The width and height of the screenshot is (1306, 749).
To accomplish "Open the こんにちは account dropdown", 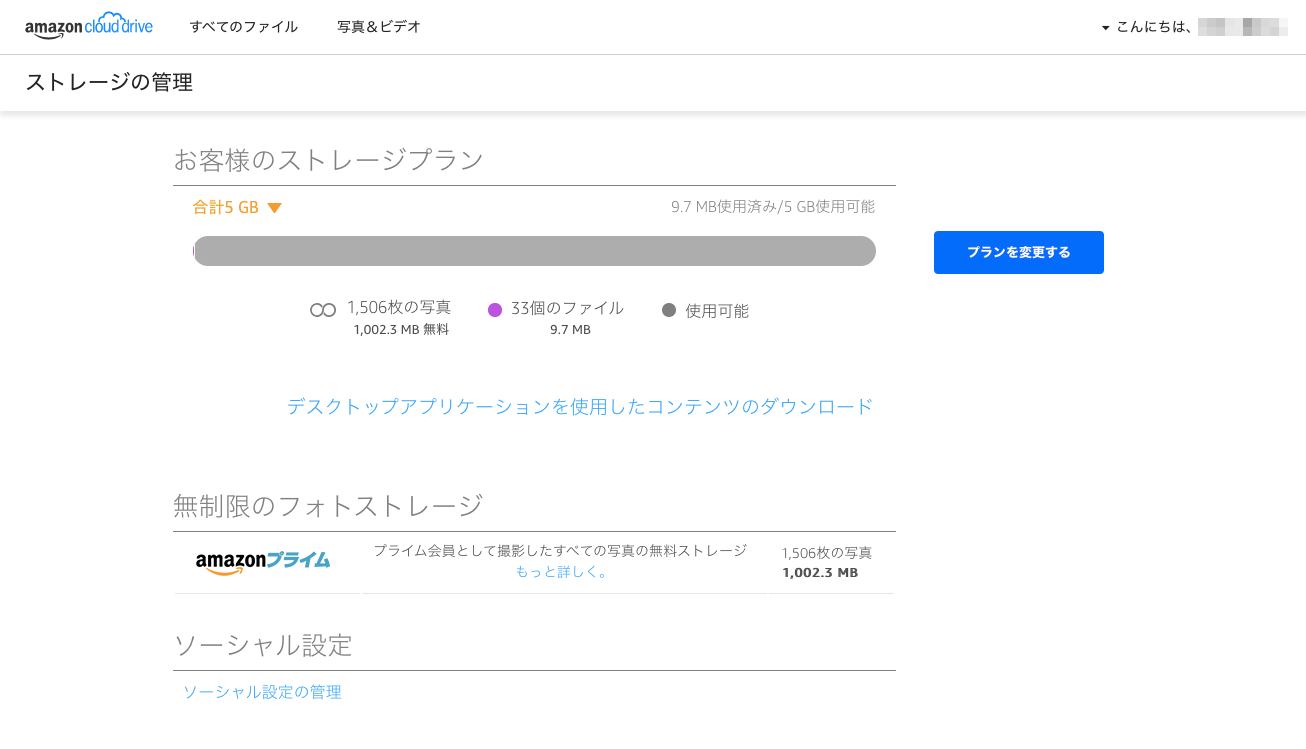I will point(1194,27).
